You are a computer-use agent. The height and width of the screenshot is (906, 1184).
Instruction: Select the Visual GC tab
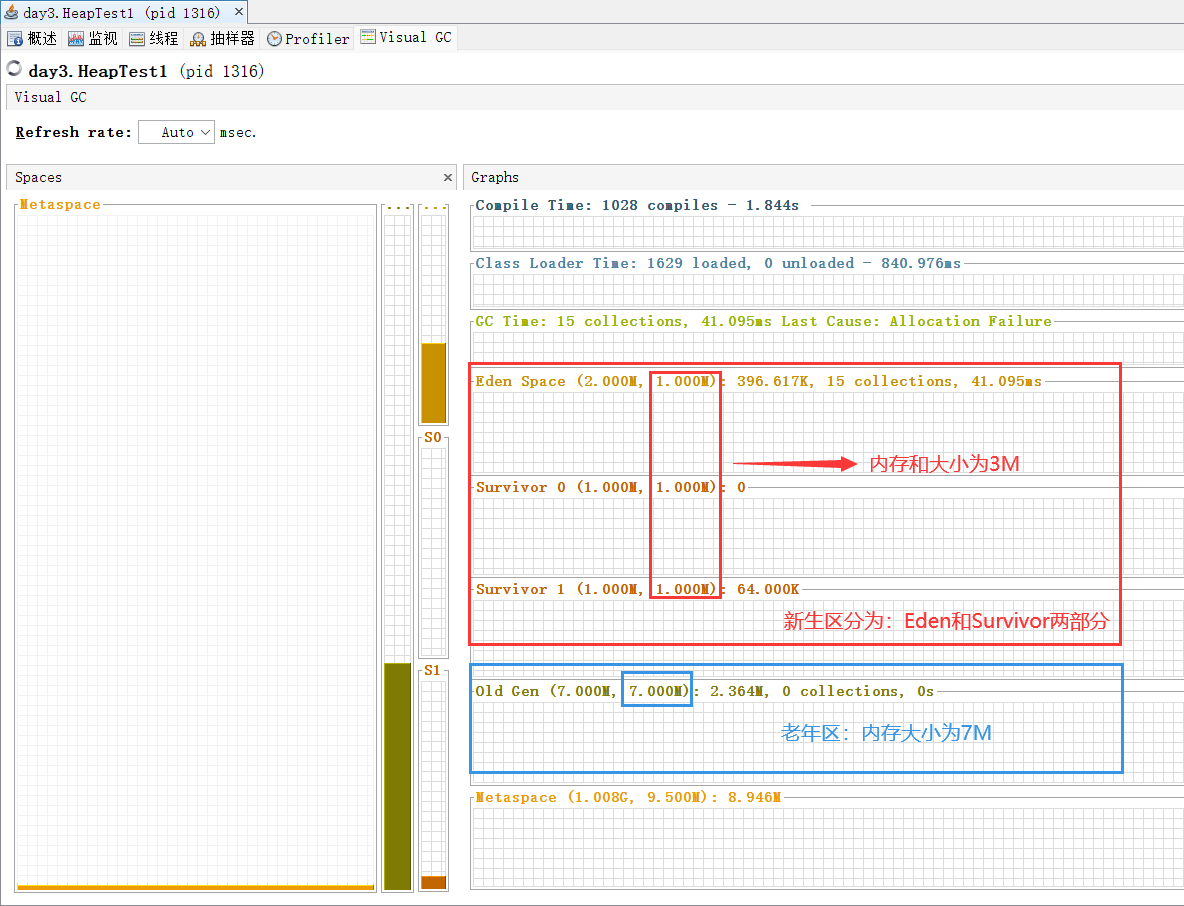[x=406, y=37]
